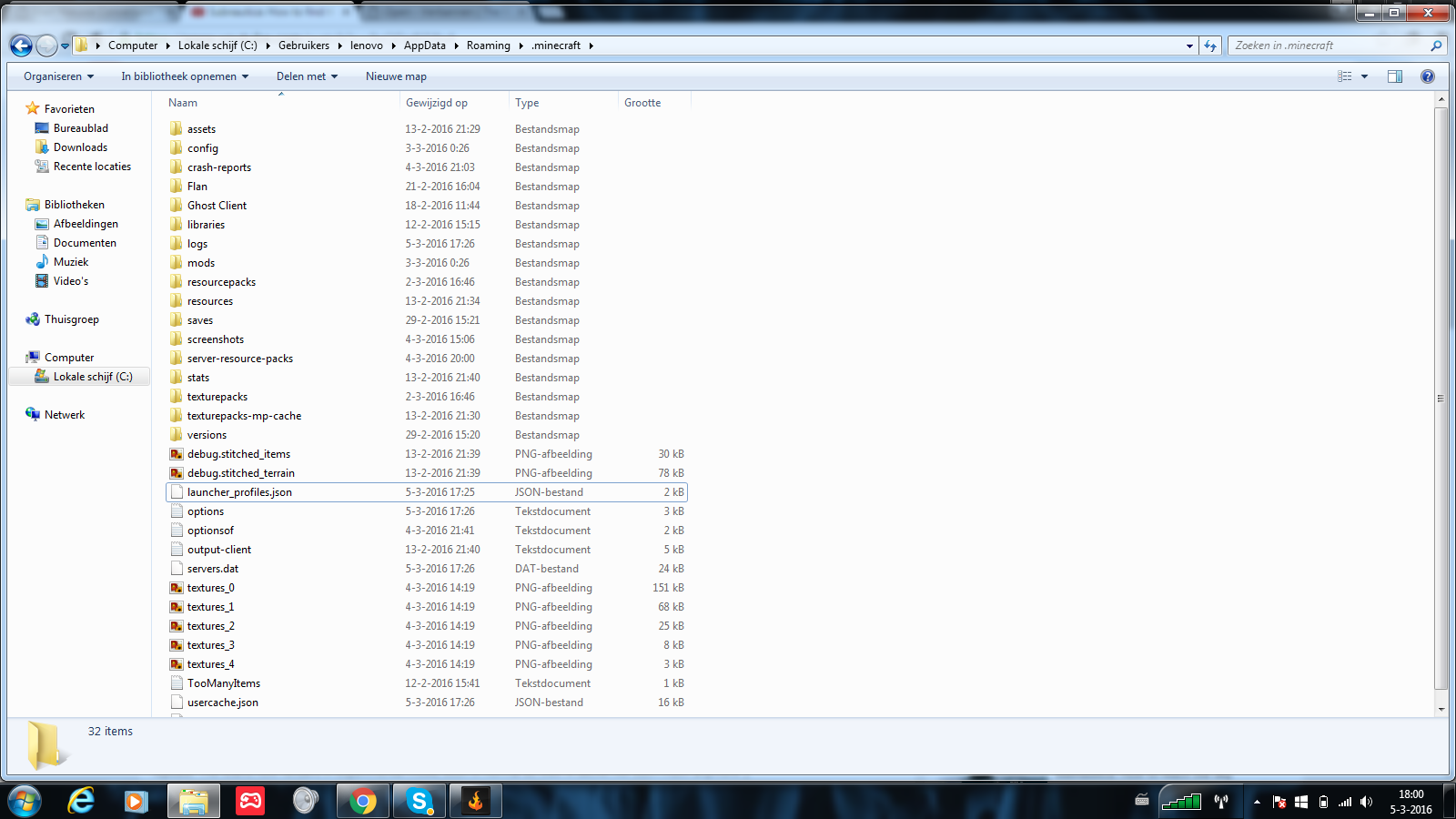Open Video's library
The image size is (1456, 819).
point(70,281)
